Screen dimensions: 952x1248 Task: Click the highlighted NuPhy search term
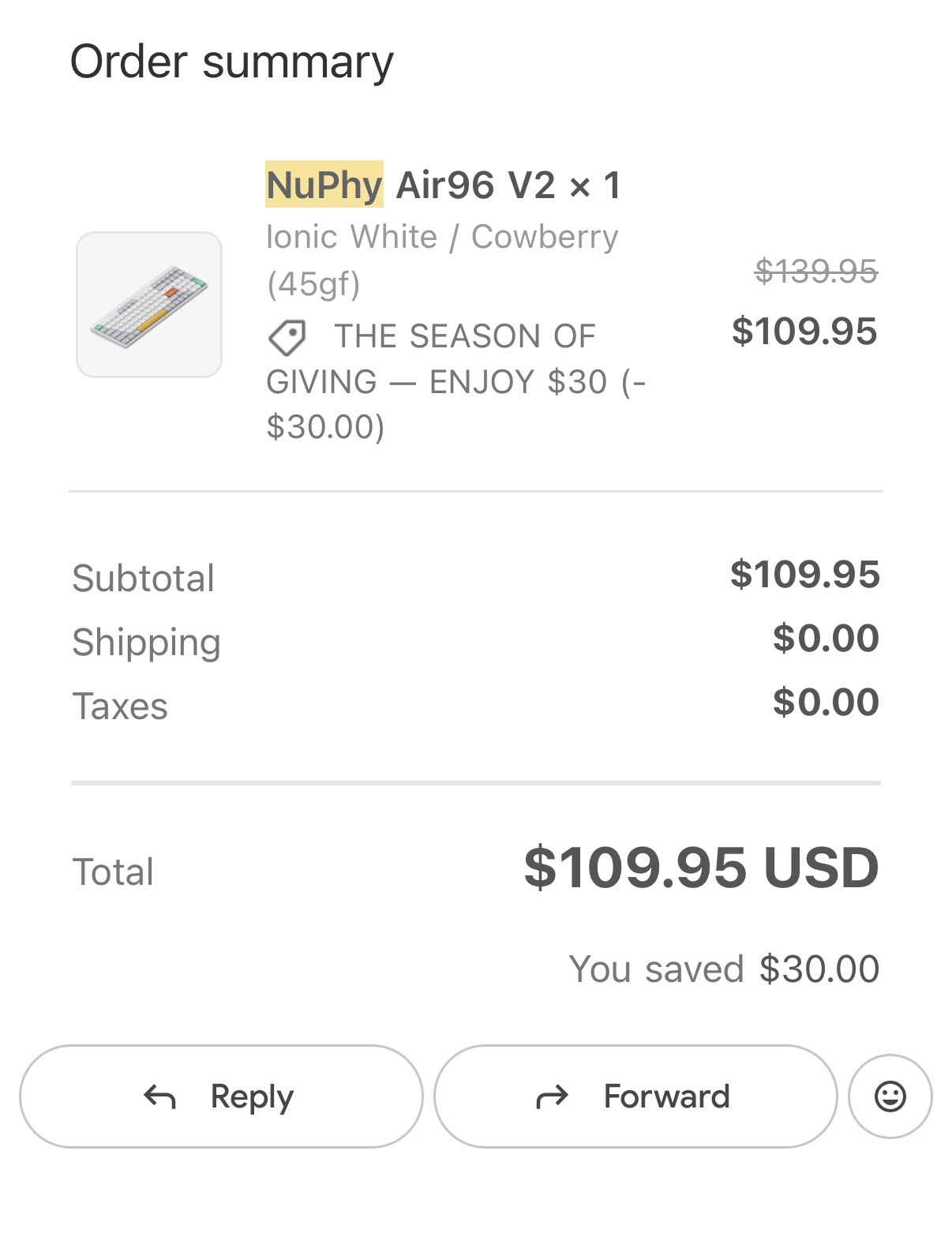pyautogui.click(x=324, y=185)
